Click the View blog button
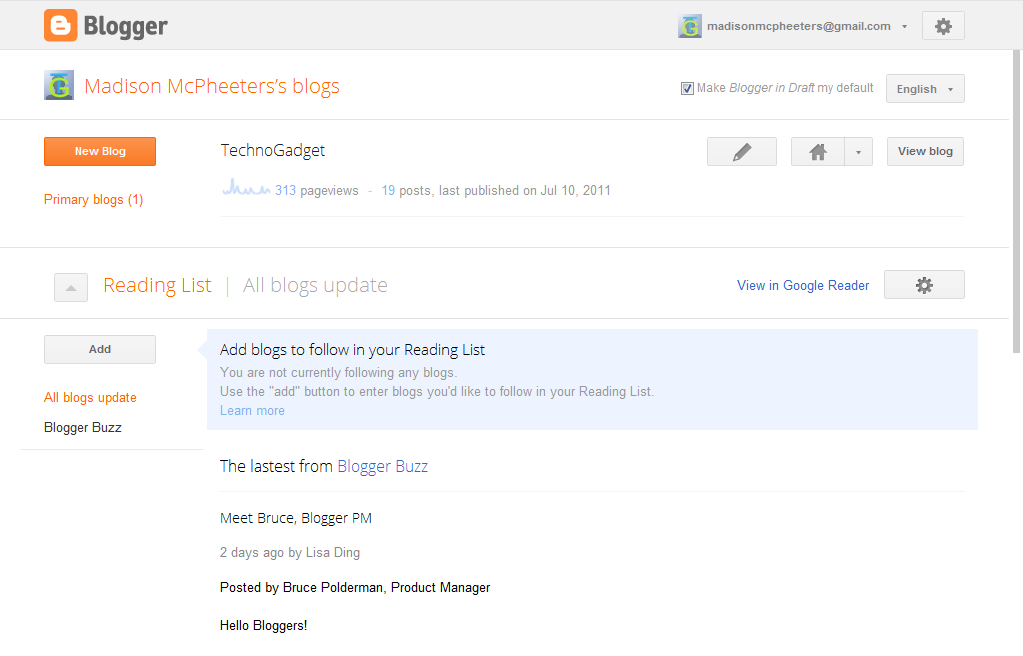 924,151
